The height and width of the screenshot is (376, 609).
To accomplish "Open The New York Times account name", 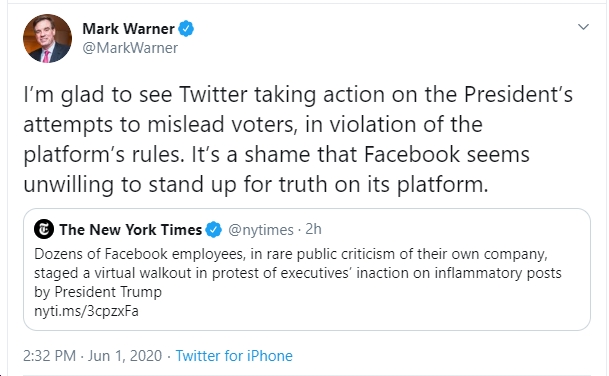I will pos(130,230).
